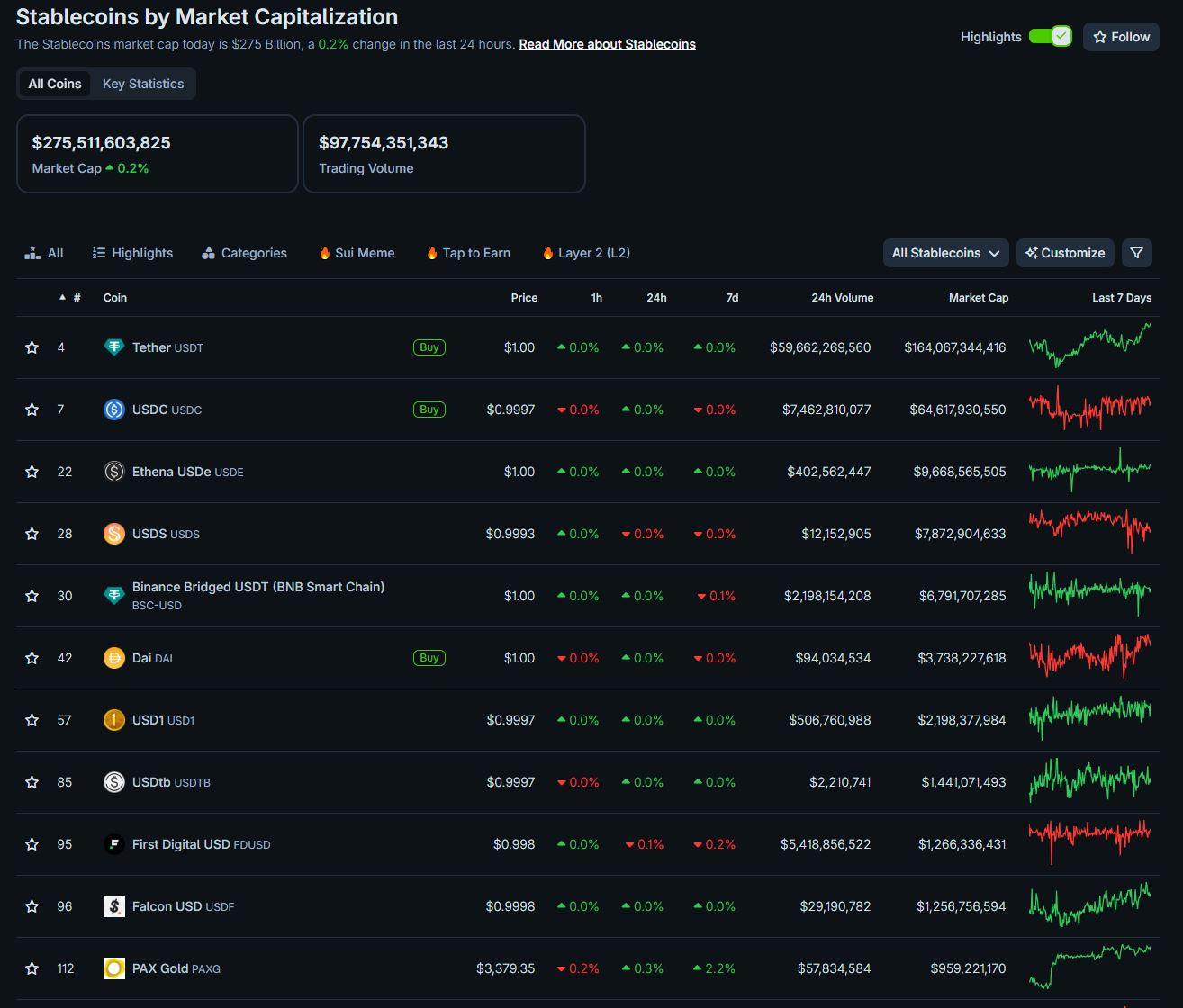Sort by Market Cap column header
This screenshot has height=1008, width=1183.
coord(979,298)
